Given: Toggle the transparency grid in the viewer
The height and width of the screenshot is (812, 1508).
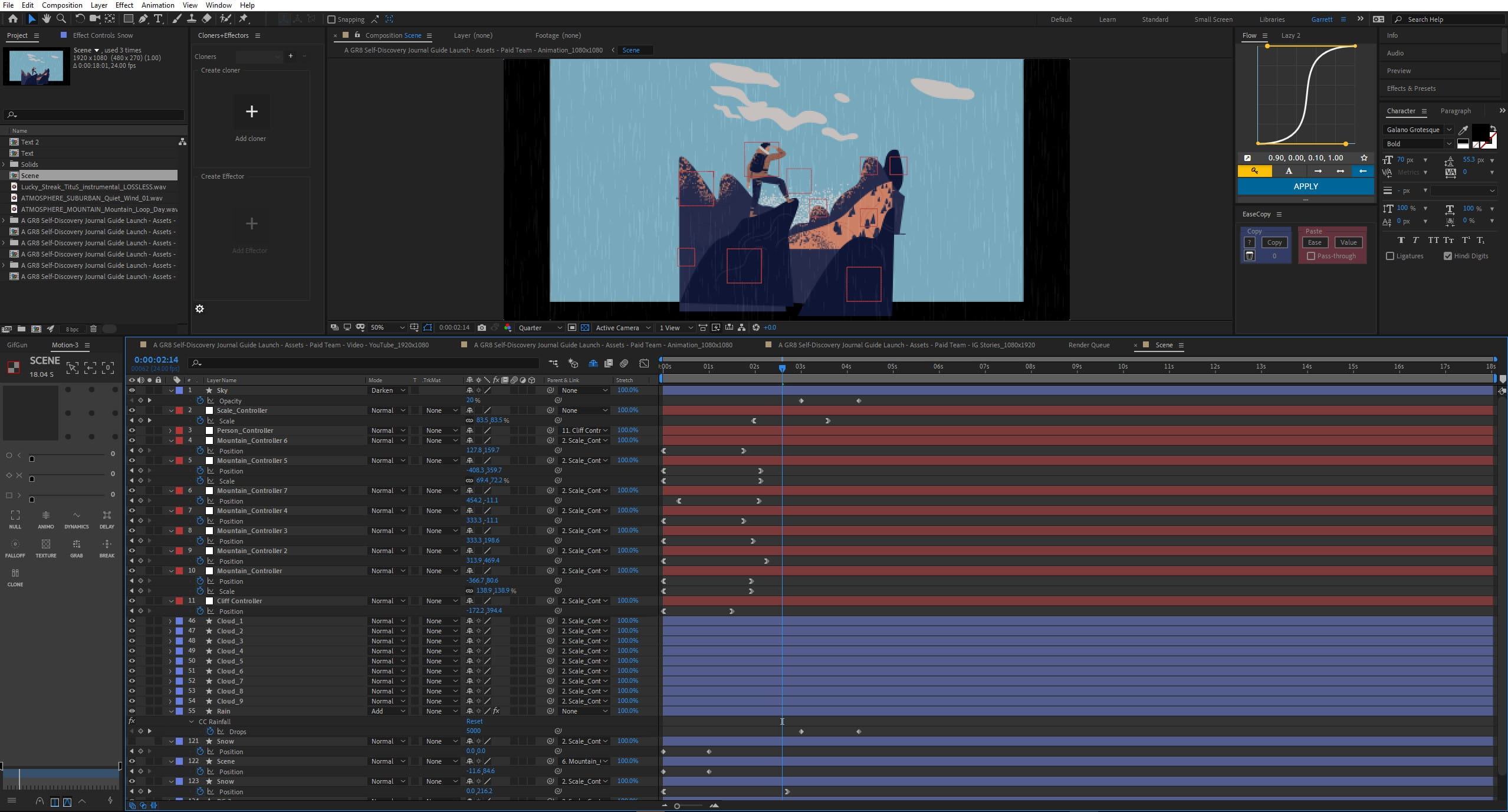Looking at the screenshot, I should point(585,327).
